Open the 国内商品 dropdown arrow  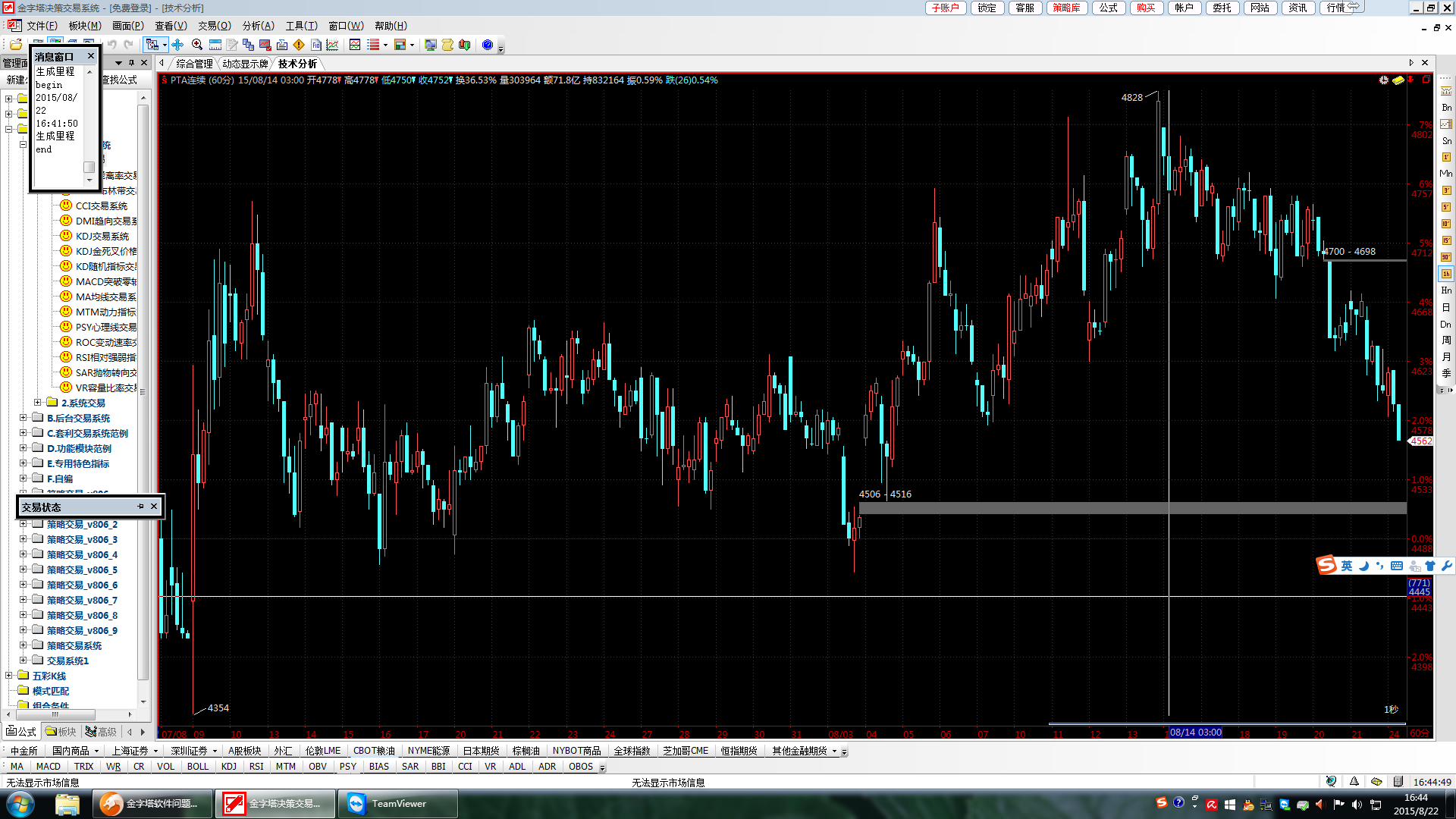96,751
